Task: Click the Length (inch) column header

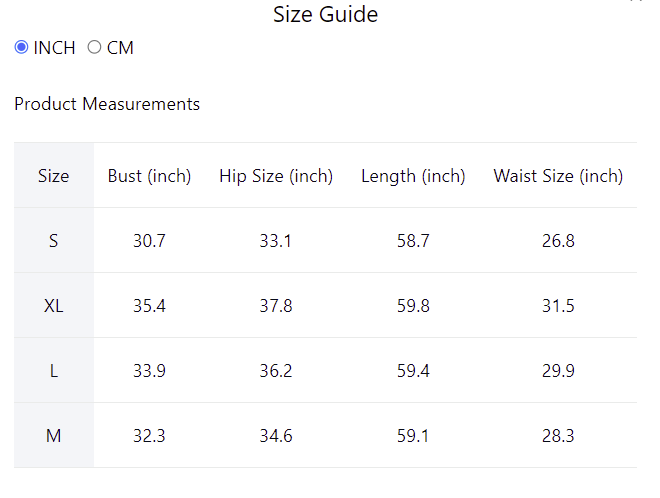Action: 413,176
